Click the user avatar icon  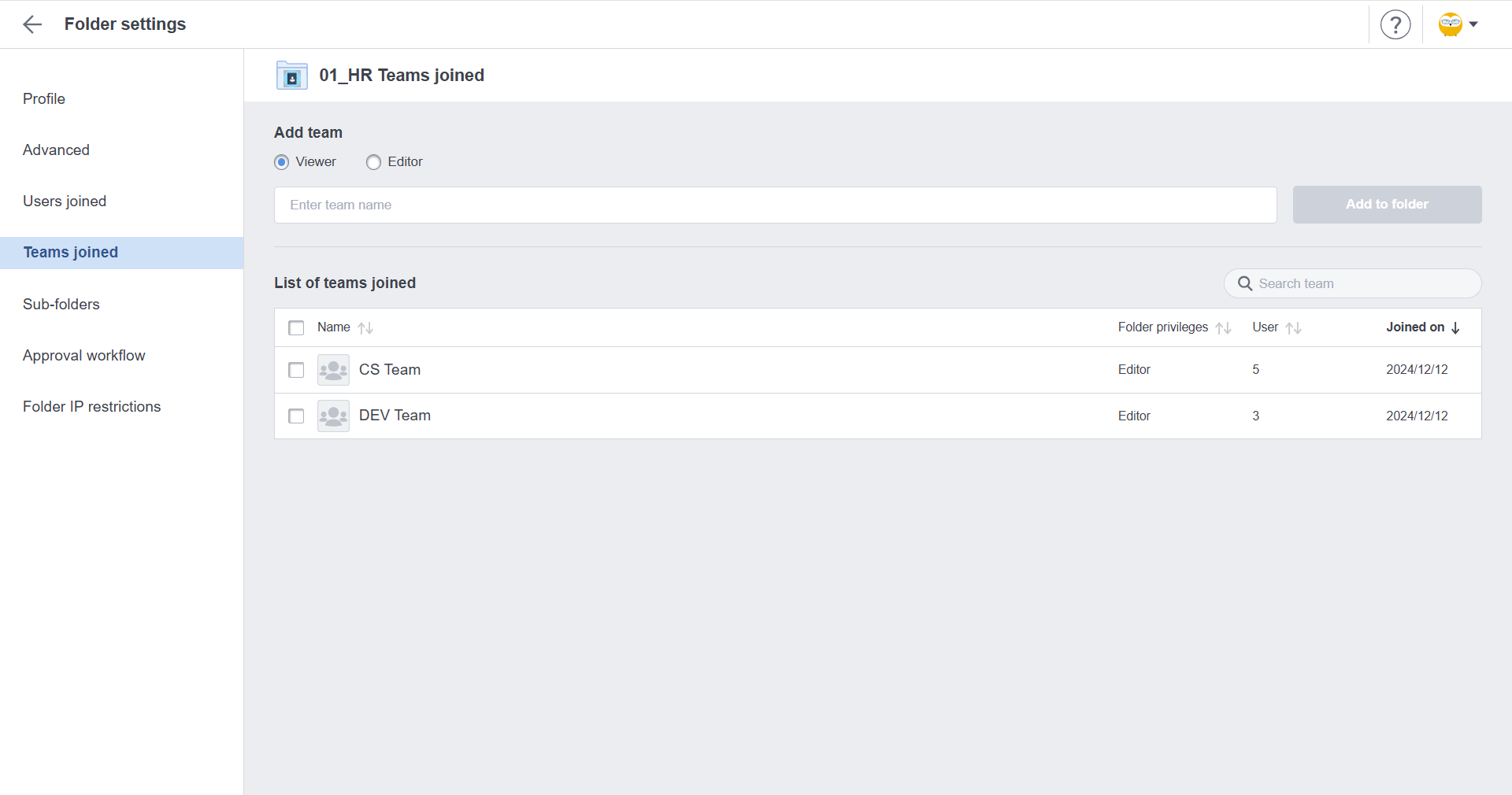(1450, 24)
